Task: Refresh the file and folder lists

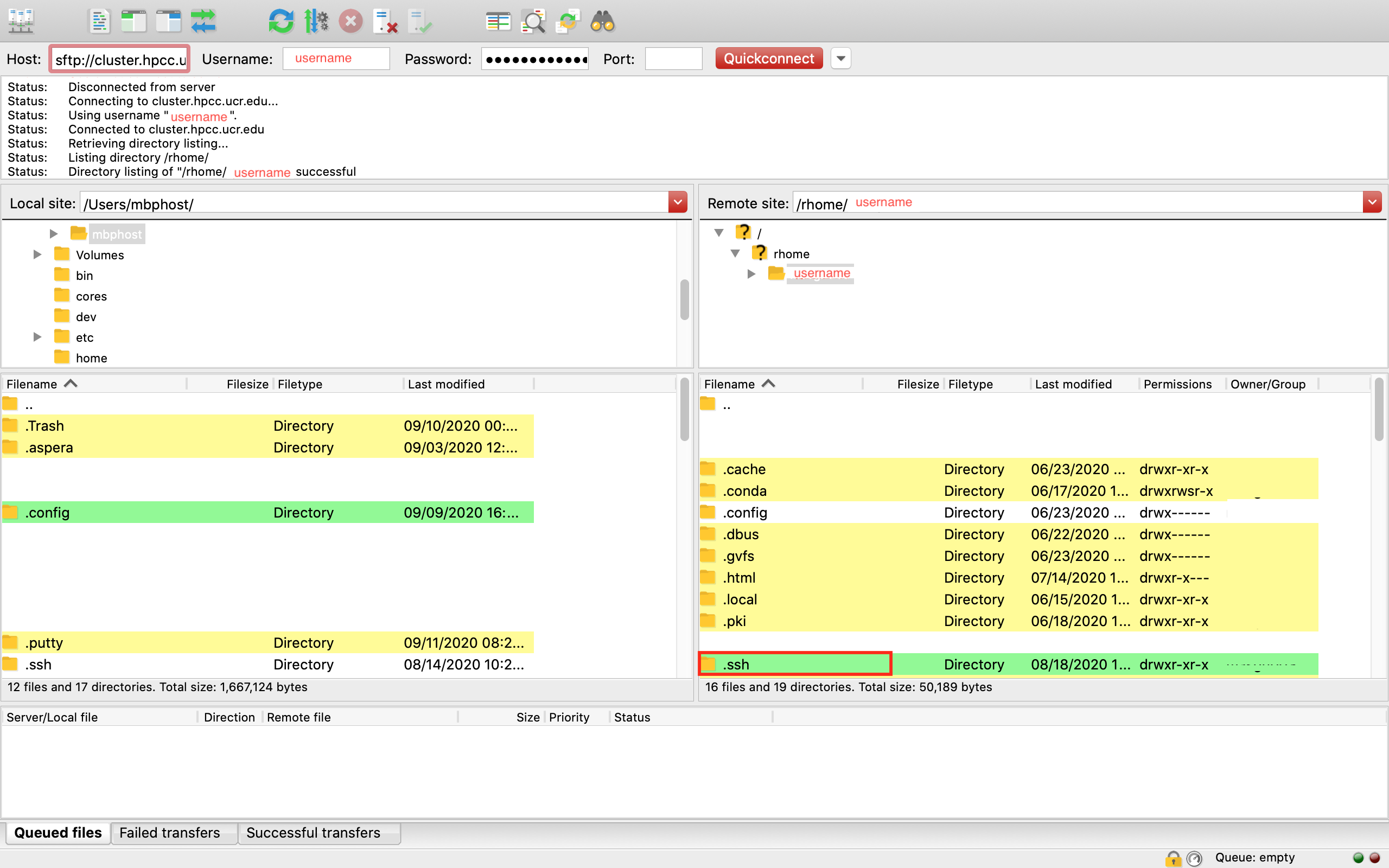Action: point(281,21)
